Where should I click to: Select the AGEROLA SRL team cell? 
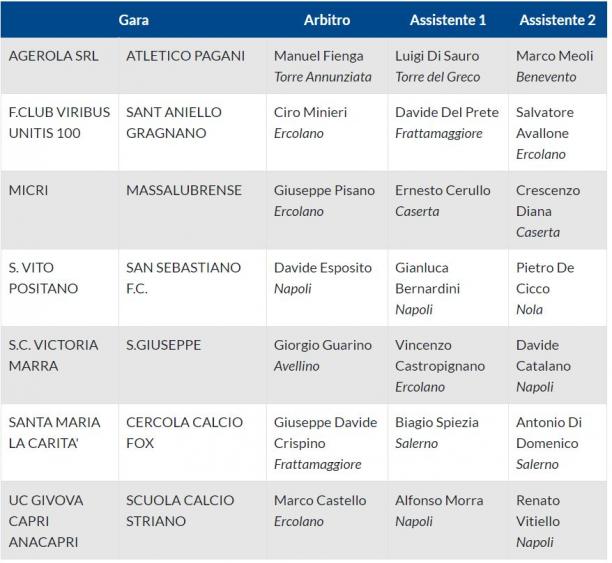pos(60,66)
